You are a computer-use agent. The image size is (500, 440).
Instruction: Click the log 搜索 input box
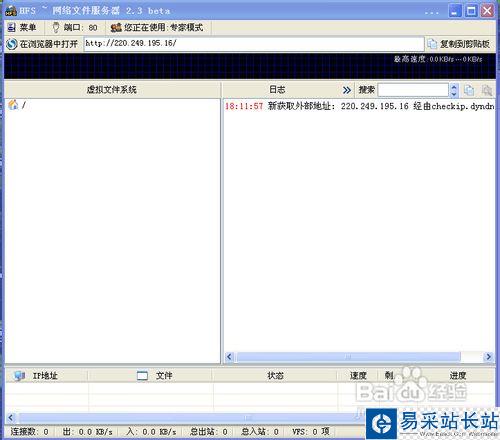point(413,90)
